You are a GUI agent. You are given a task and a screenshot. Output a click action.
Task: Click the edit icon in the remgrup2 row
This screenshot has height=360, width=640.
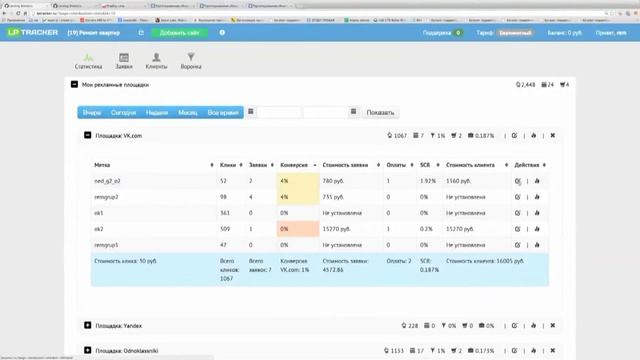coord(518,197)
